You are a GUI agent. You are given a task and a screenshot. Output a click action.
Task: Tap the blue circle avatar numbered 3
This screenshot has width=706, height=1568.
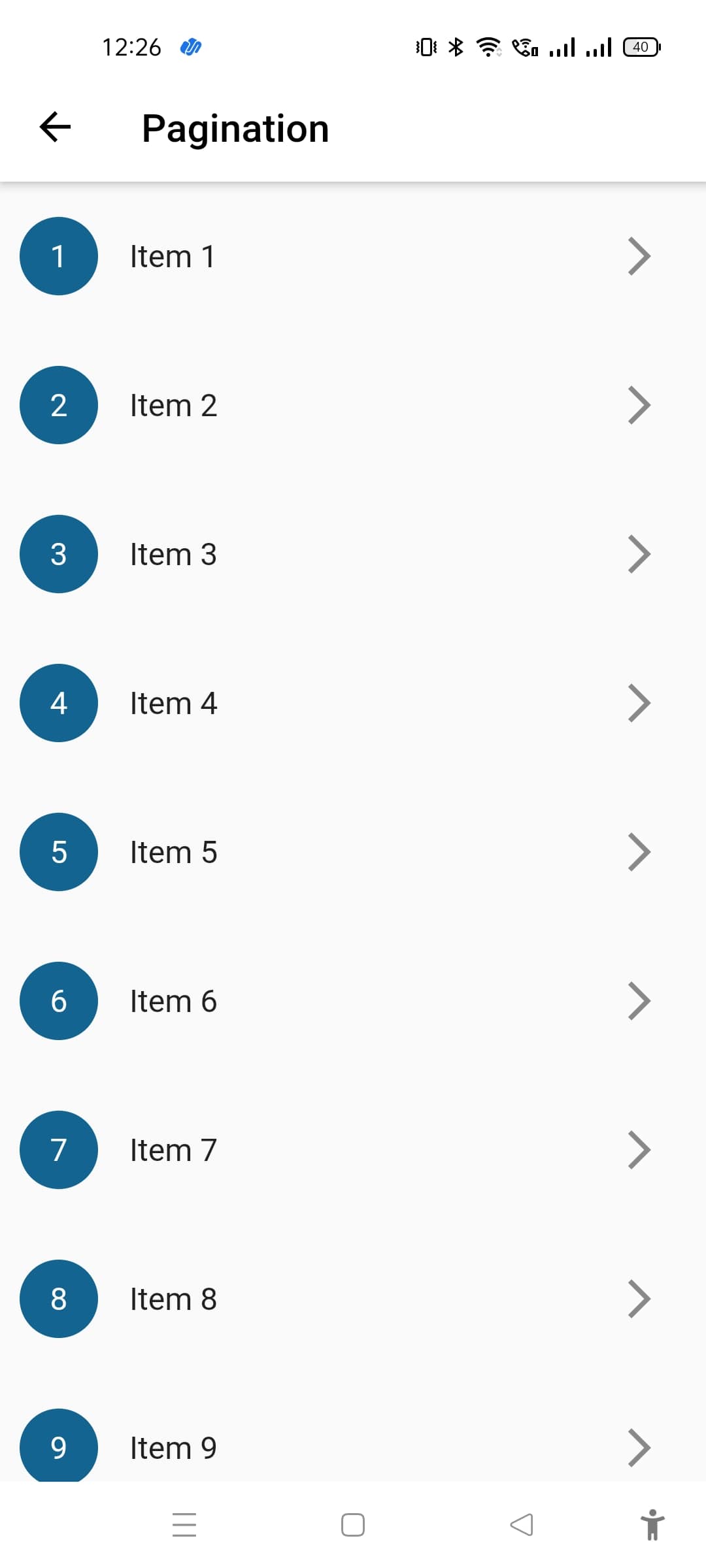click(x=59, y=554)
